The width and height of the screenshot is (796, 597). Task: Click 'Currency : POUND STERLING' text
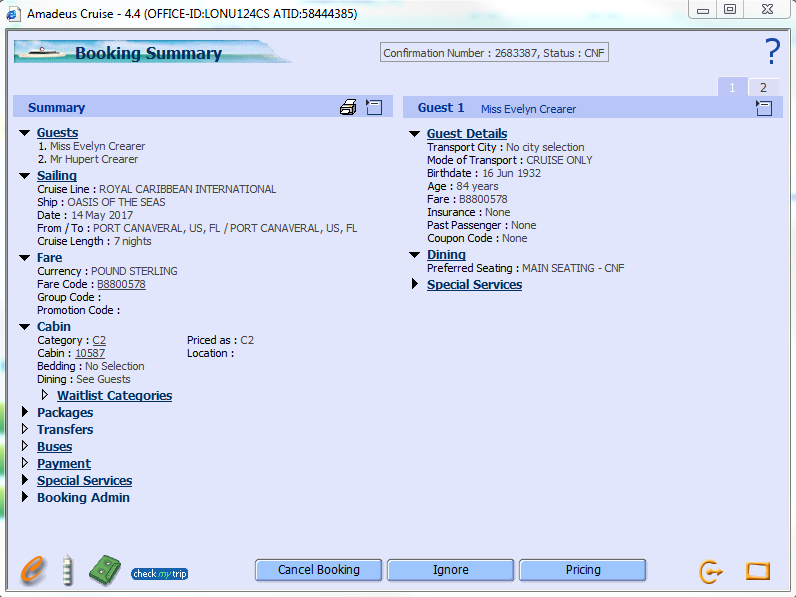[x=107, y=271]
